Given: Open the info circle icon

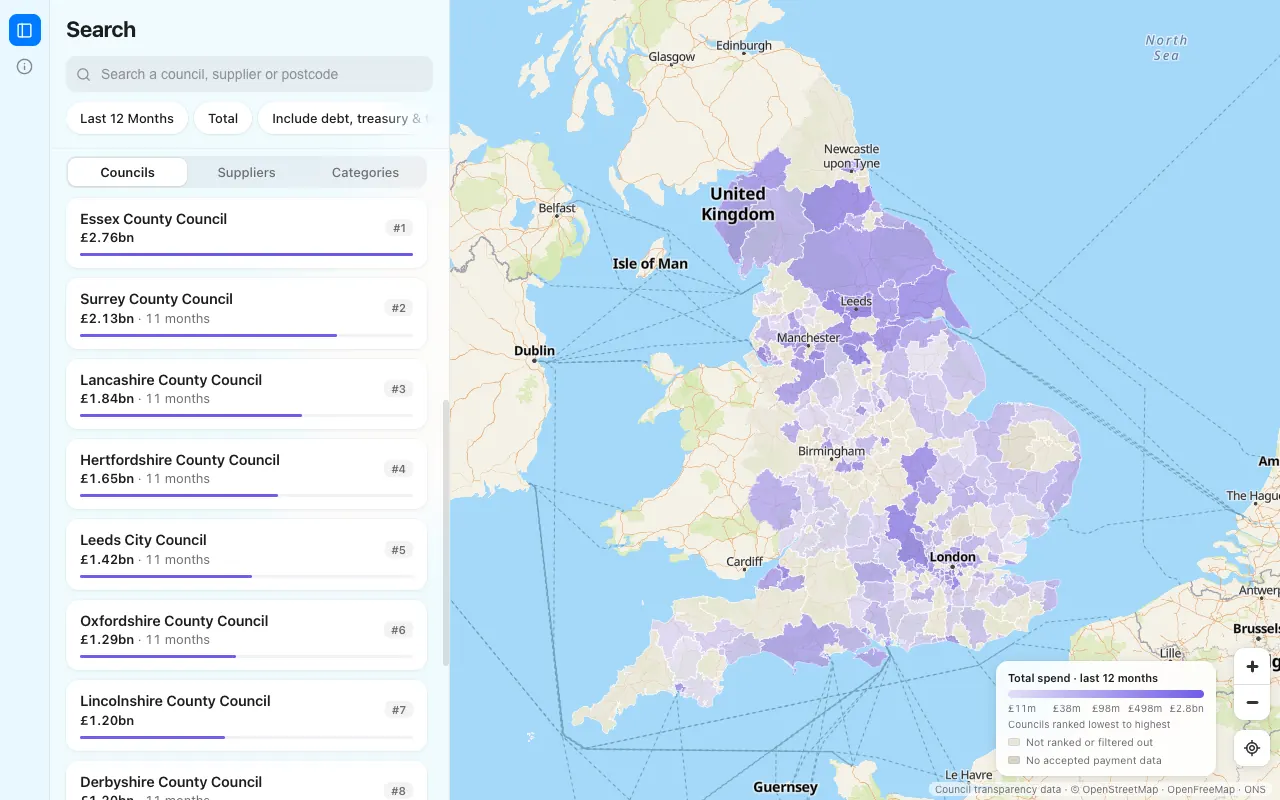Looking at the screenshot, I should click(25, 67).
